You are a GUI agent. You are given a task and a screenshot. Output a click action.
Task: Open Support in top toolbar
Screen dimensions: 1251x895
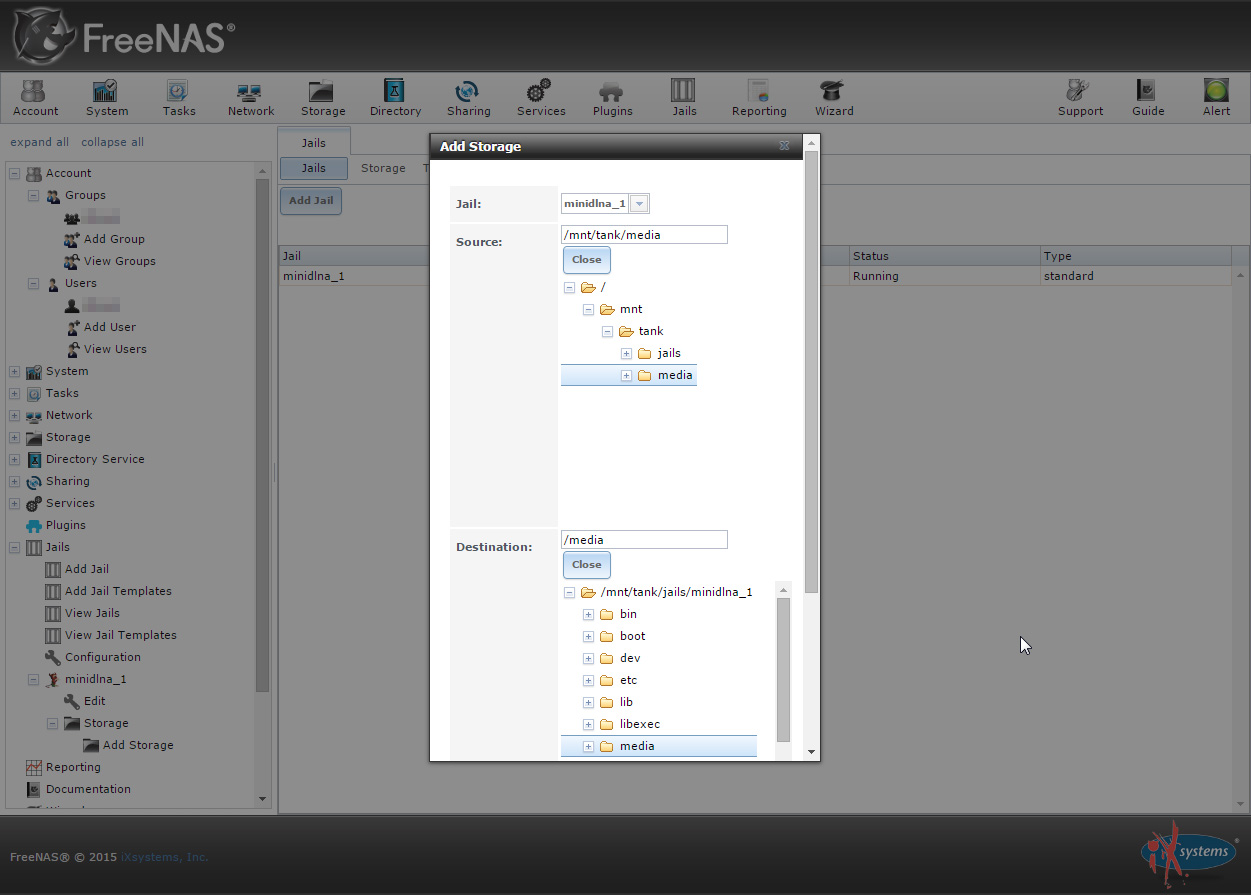pyautogui.click(x=1080, y=98)
